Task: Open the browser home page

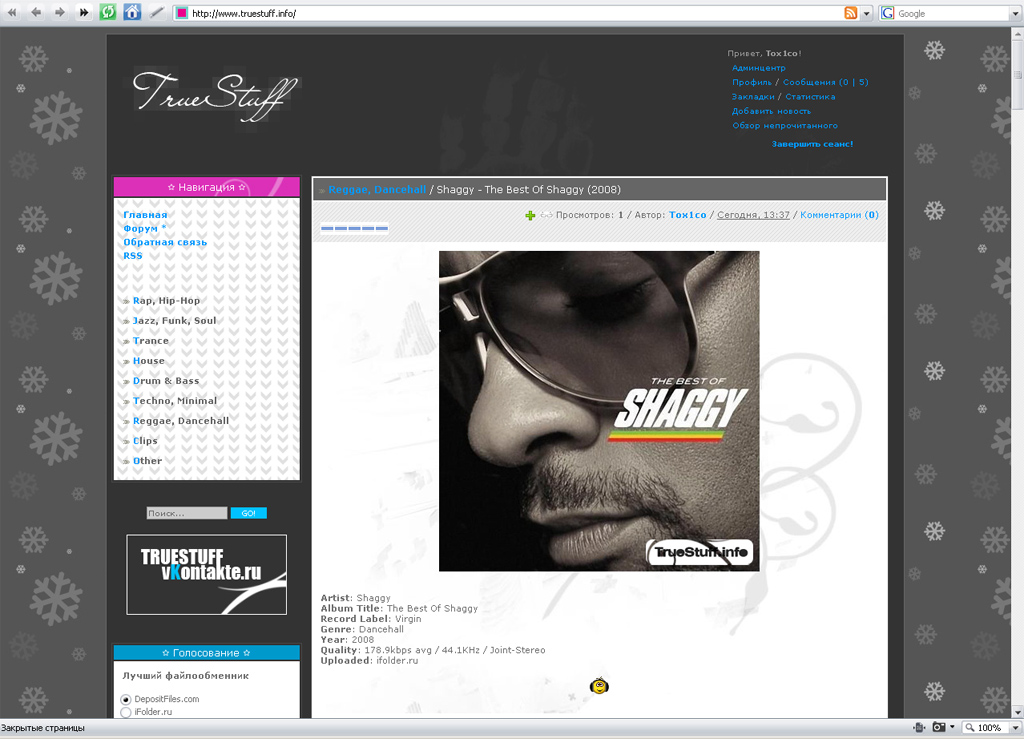Action: point(132,12)
